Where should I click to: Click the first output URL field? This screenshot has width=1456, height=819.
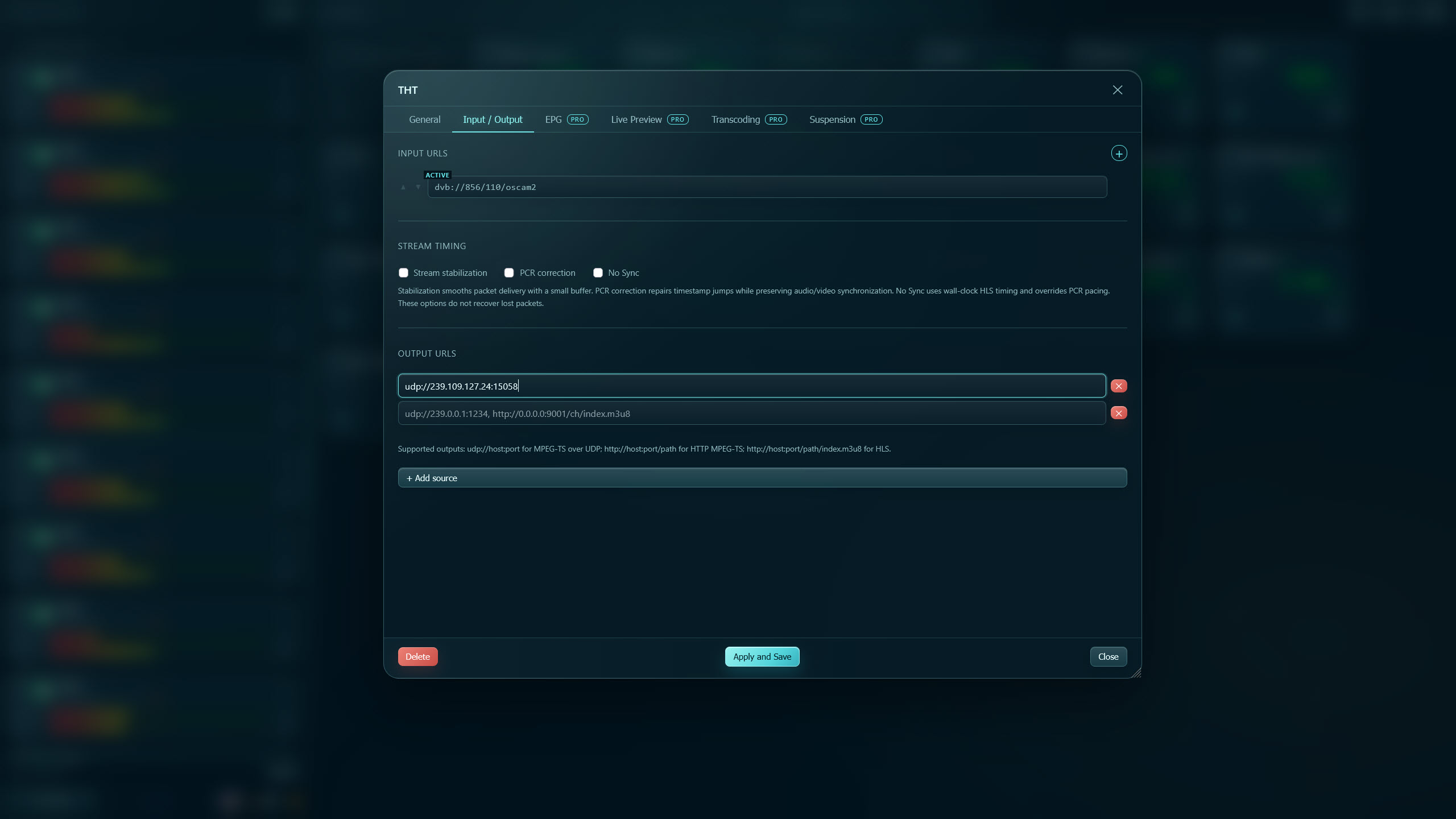752,386
